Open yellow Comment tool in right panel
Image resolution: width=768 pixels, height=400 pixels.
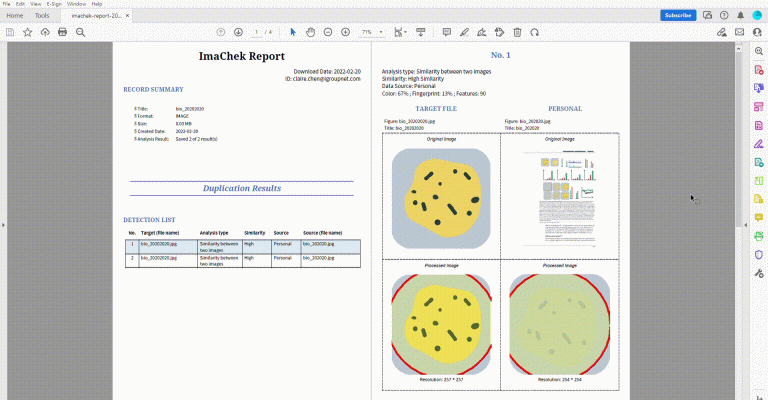pos(759,217)
